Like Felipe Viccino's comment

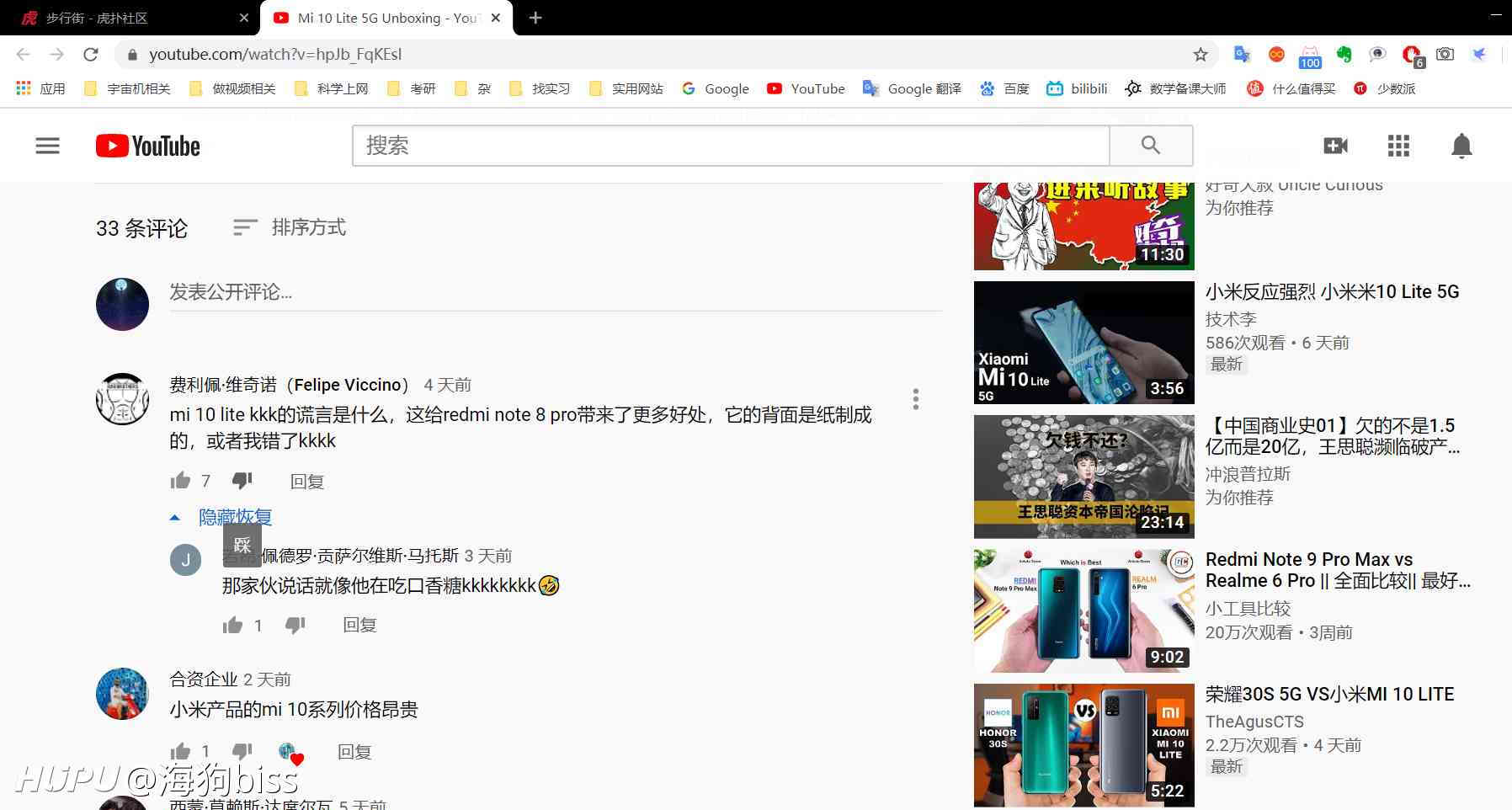coord(180,481)
